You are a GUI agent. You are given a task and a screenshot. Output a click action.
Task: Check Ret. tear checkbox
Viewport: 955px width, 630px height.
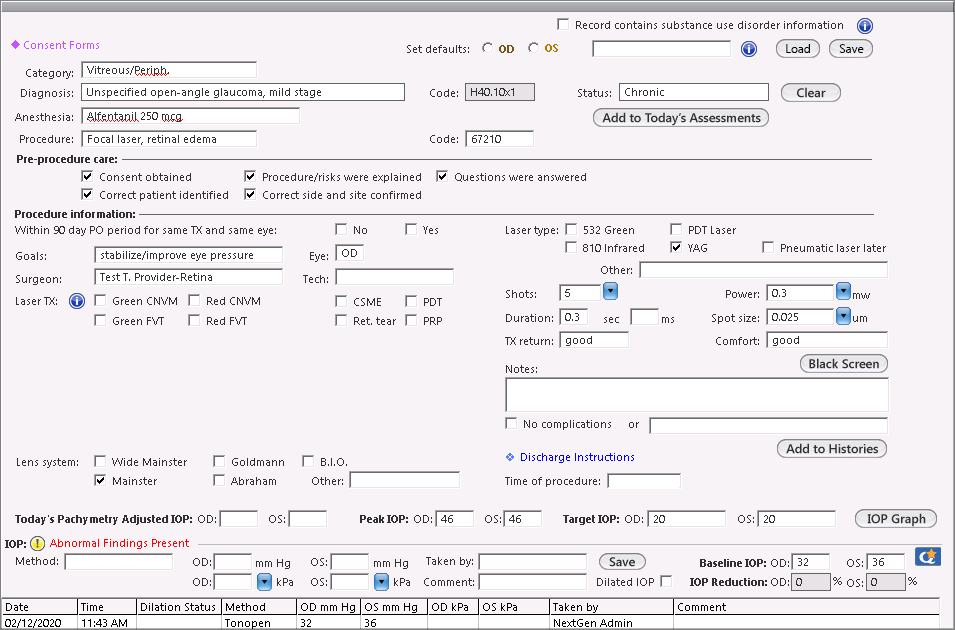point(341,320)
